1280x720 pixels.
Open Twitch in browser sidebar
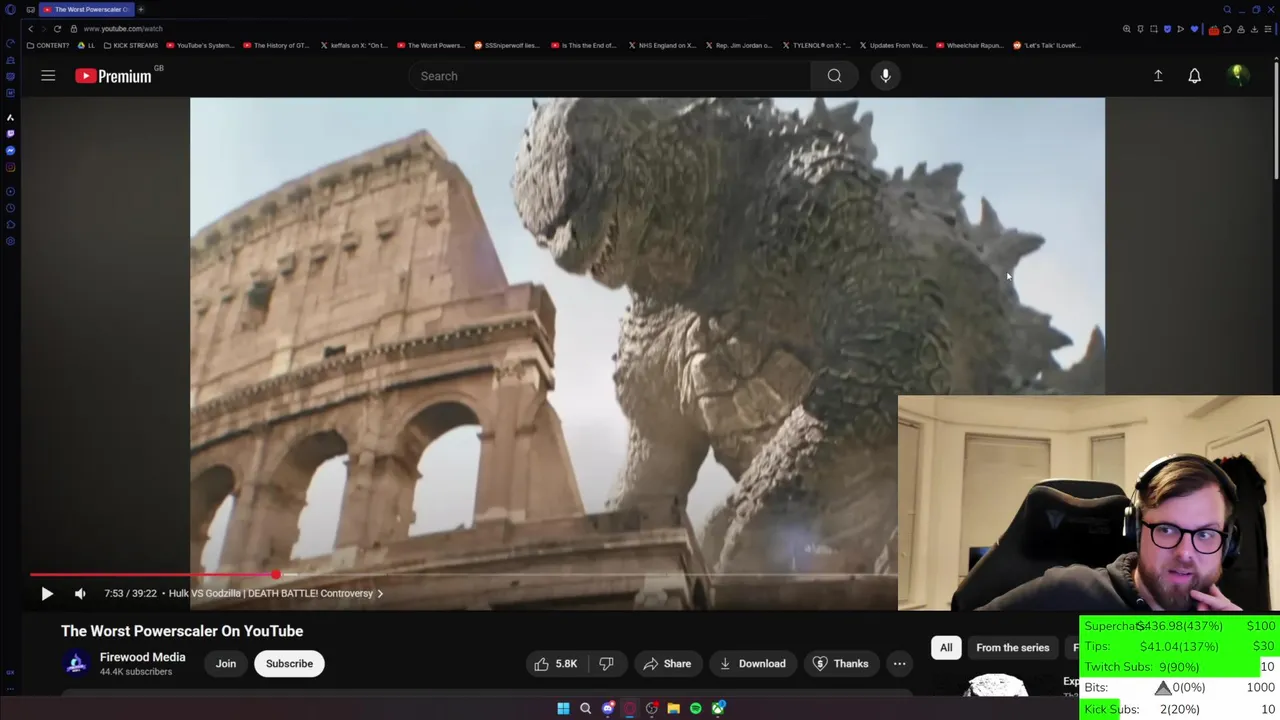(10, 134)
